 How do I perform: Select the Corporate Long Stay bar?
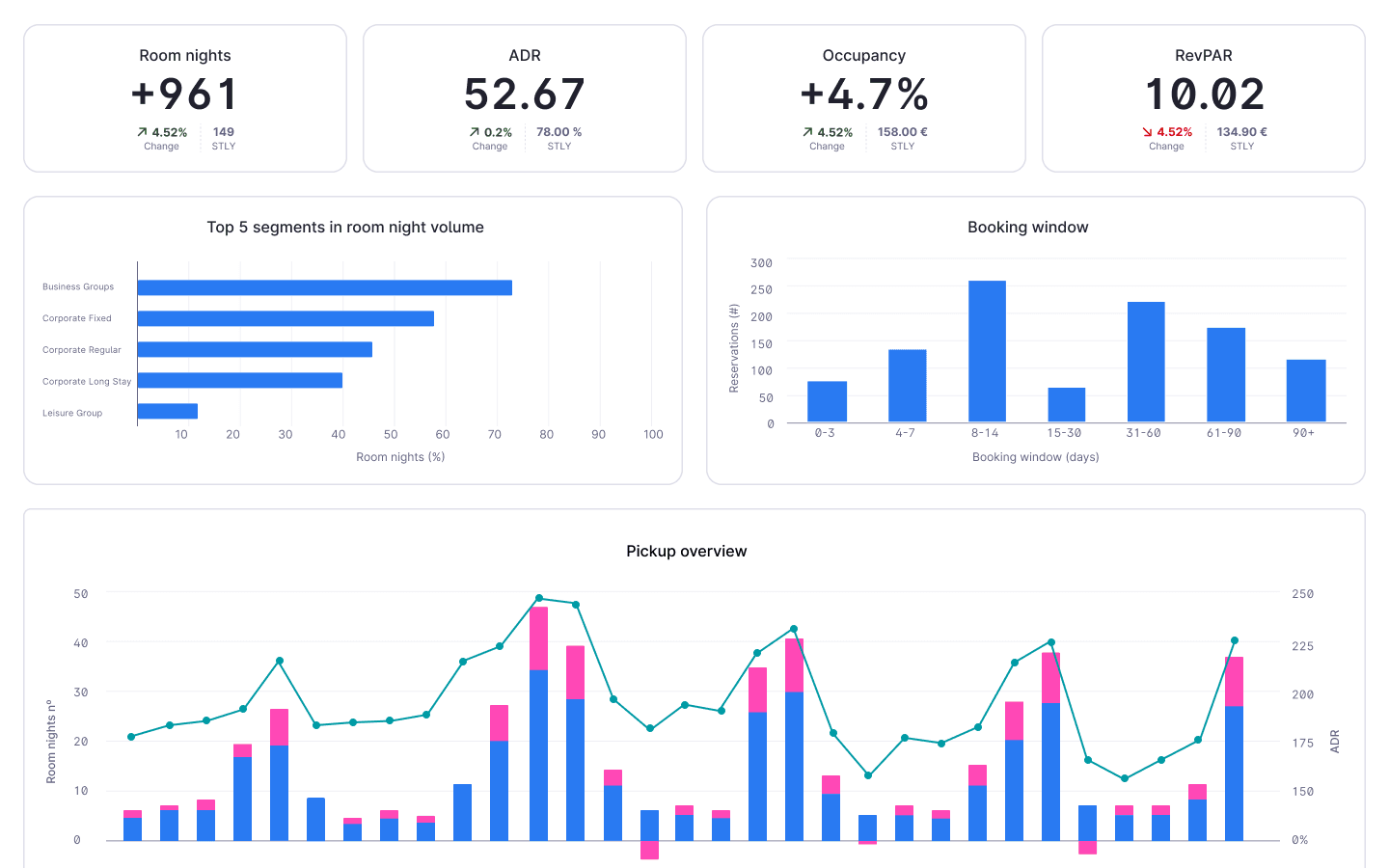point(240,381)
